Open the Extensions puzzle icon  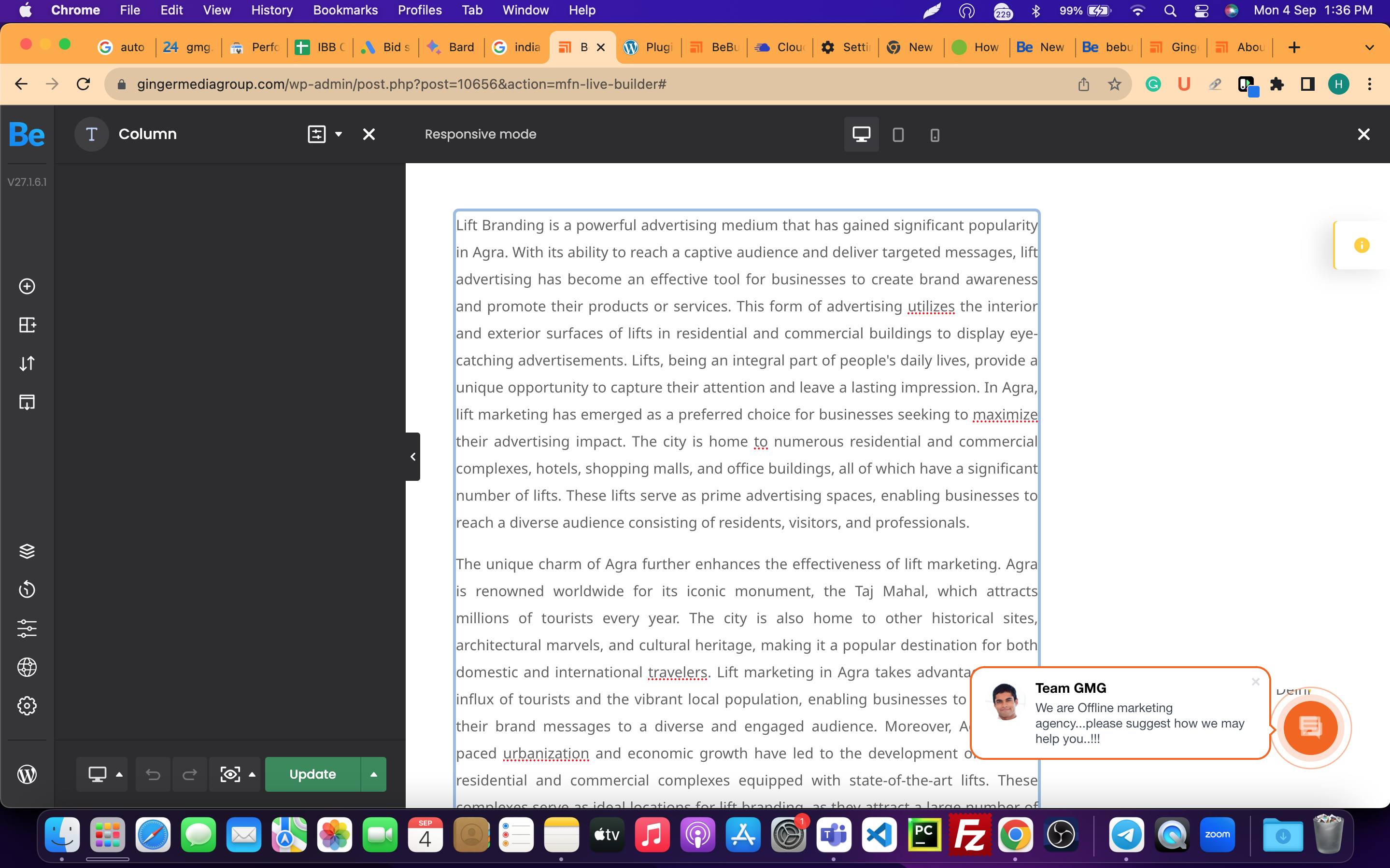click(1277, 84)
